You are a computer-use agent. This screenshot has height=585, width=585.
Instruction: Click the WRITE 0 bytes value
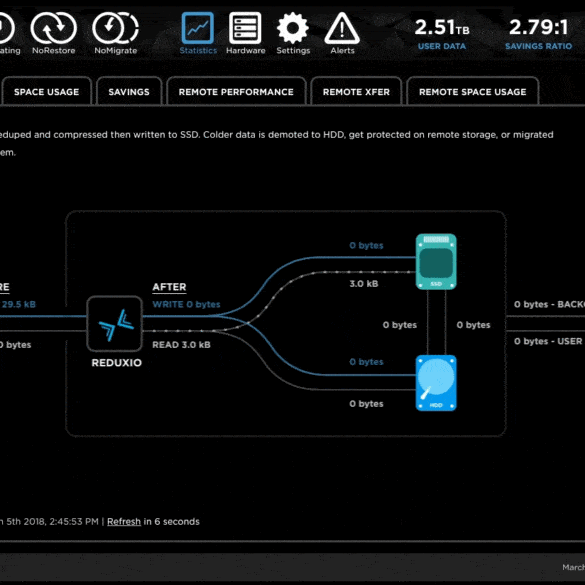(x=186, y=304)
